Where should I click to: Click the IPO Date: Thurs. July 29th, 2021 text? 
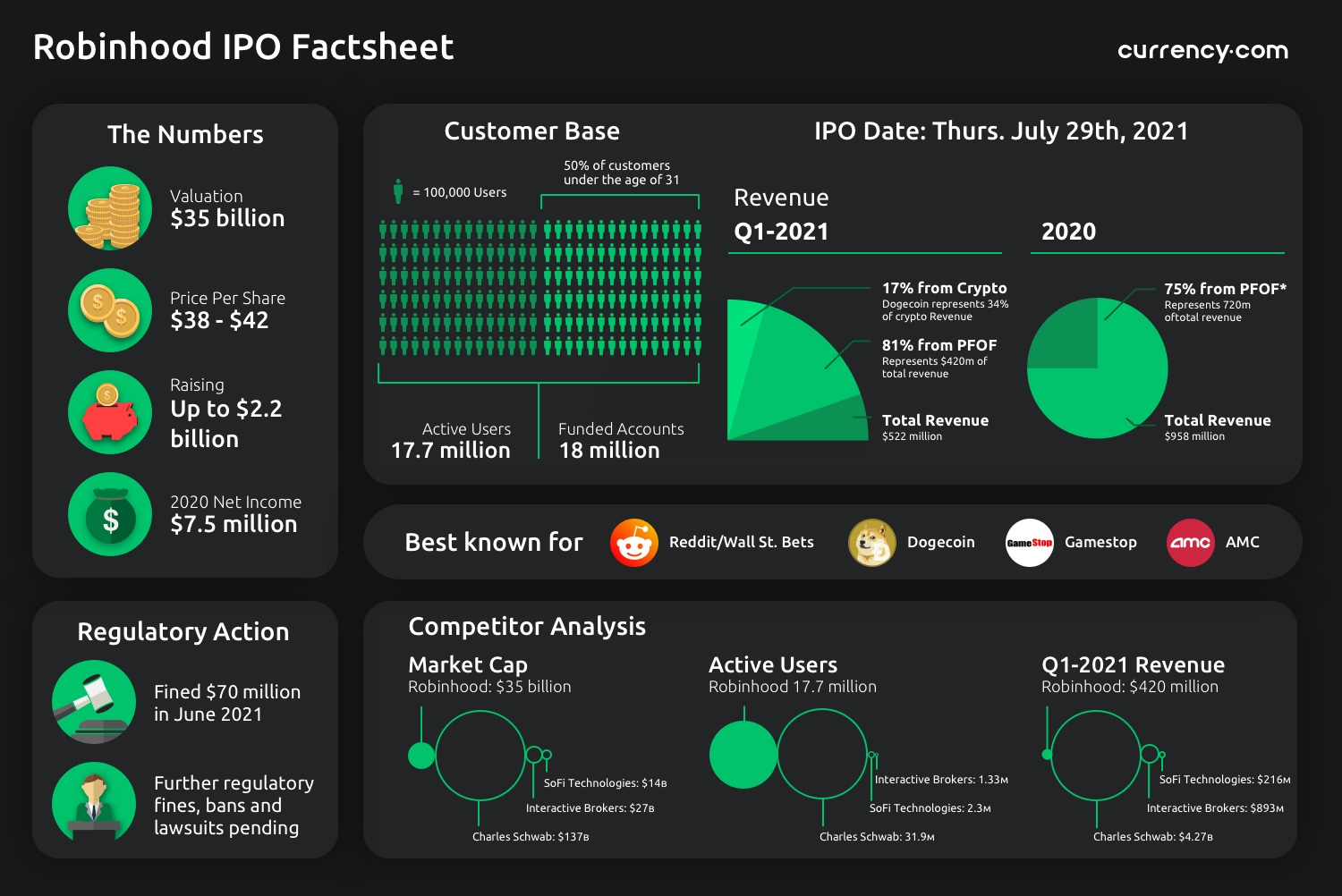click(x=1001, y=131)
